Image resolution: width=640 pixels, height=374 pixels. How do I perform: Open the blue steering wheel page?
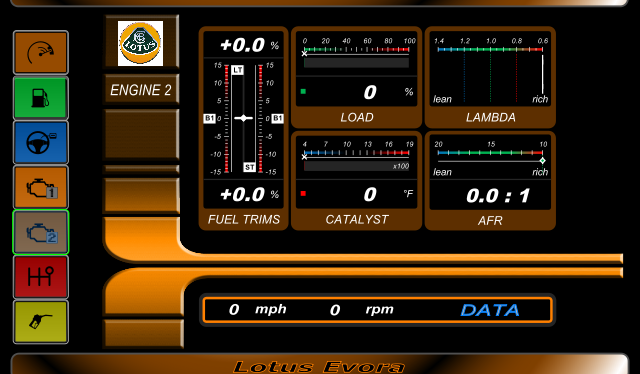pyautogui.click(x=41, y=142)
